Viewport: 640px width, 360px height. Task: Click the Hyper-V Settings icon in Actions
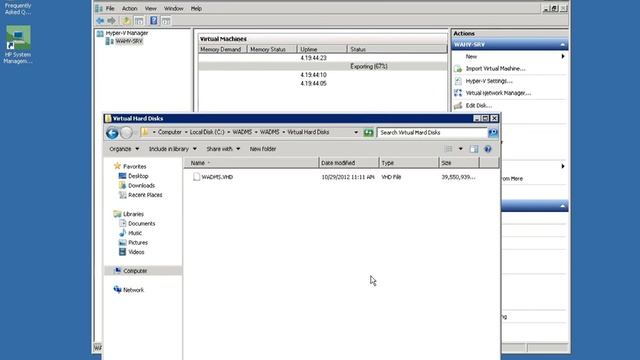click(458, 81)
